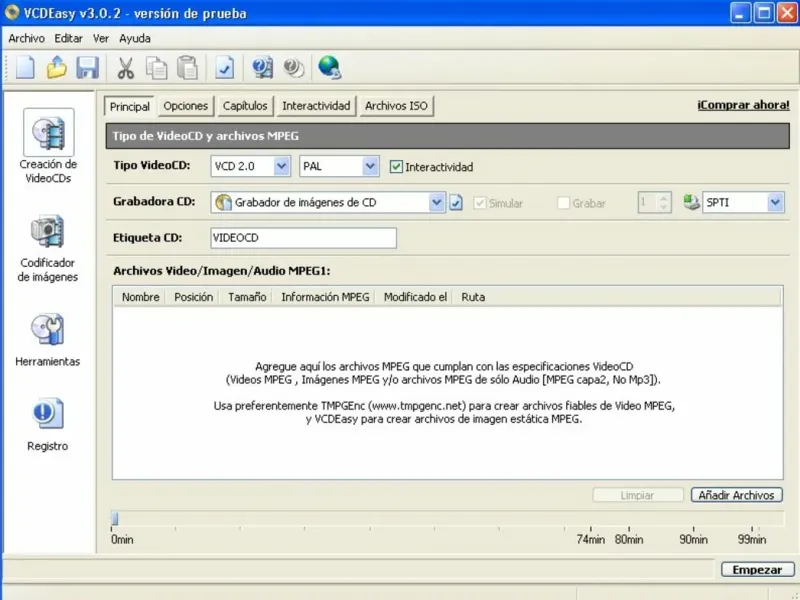
Task: Click the disc capacity progress bar
Action: (447, 518)
